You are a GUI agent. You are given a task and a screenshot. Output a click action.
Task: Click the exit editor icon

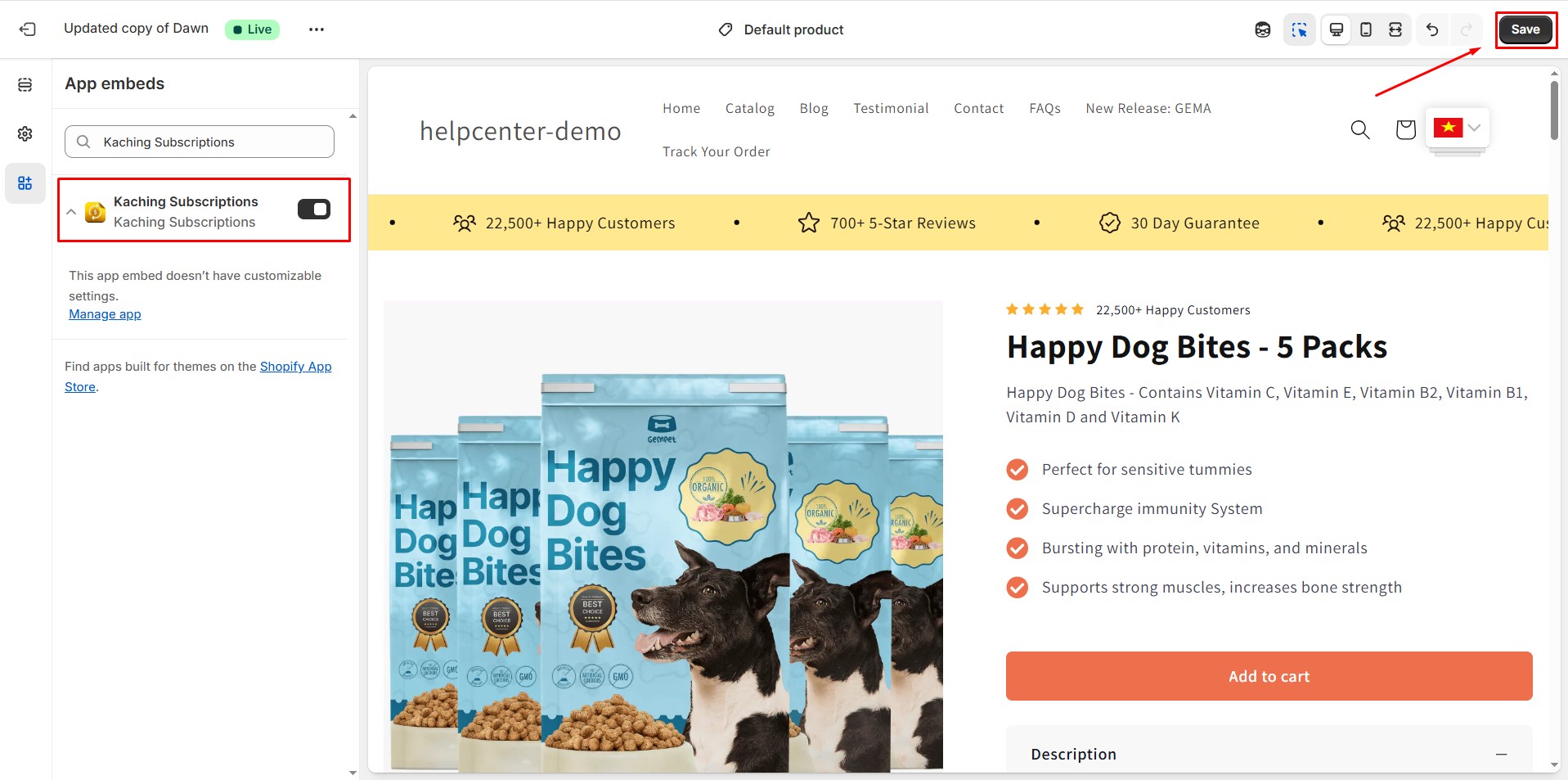pyautogui.click(x=27, y=29)
